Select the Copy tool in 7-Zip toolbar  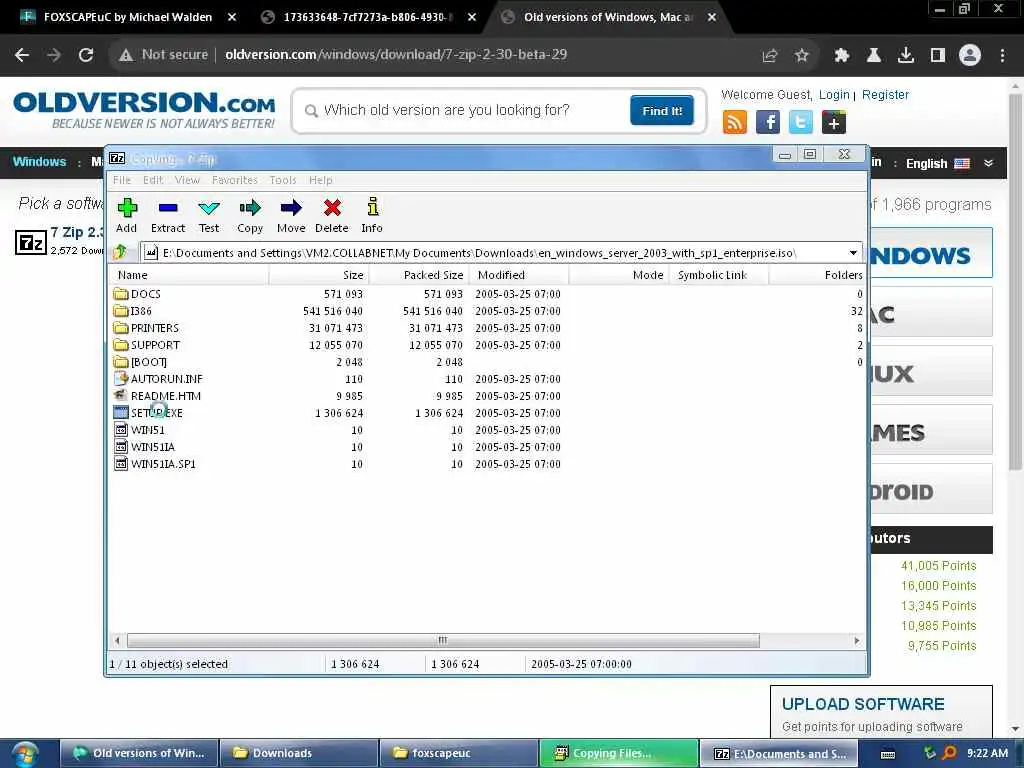click(249, 216)
